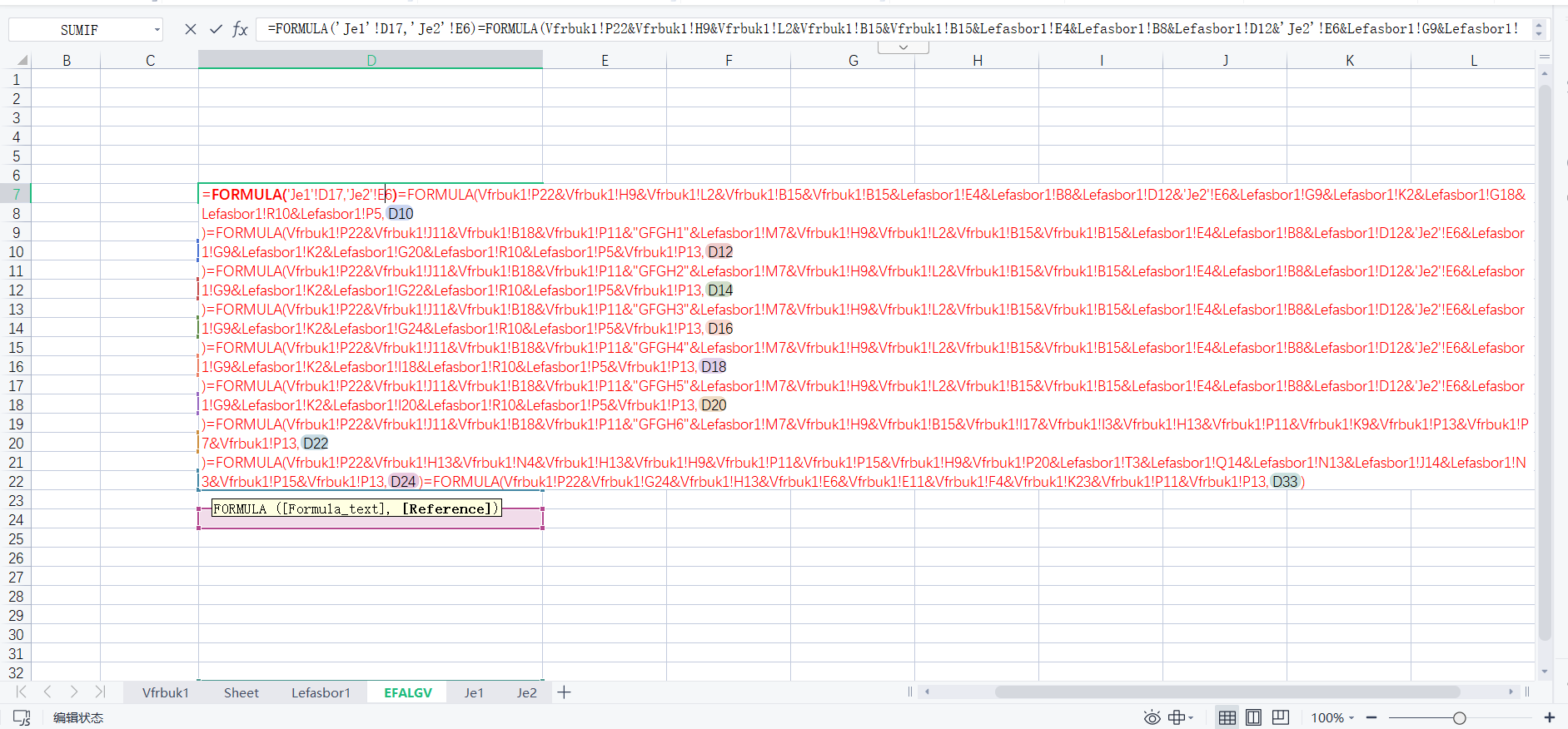
Task: Switch to the Lefasbor1 sheet tab
Action: point(321,692)
